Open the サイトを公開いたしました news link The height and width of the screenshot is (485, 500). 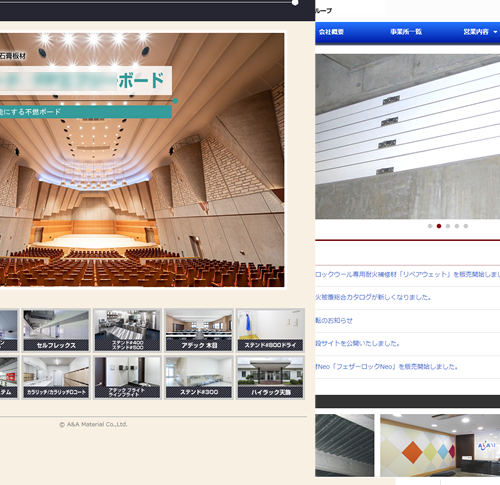pyautogui.click(x=357, y=343)
